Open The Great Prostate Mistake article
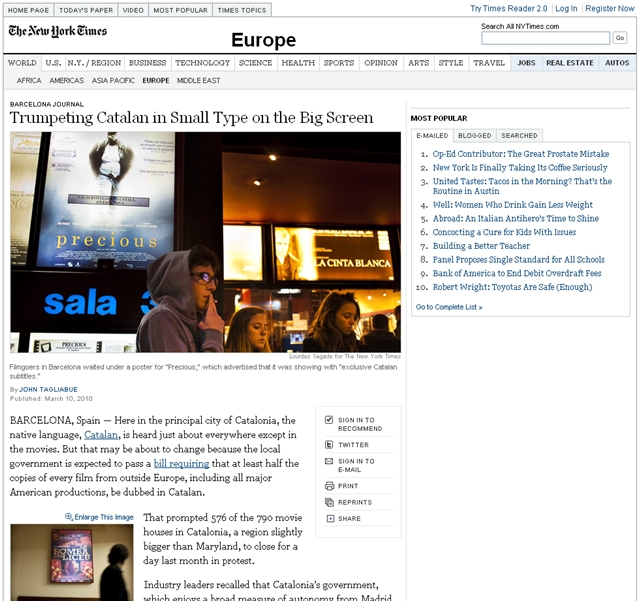This screenshot has width=640, height=601. click(x=520, y=154)
